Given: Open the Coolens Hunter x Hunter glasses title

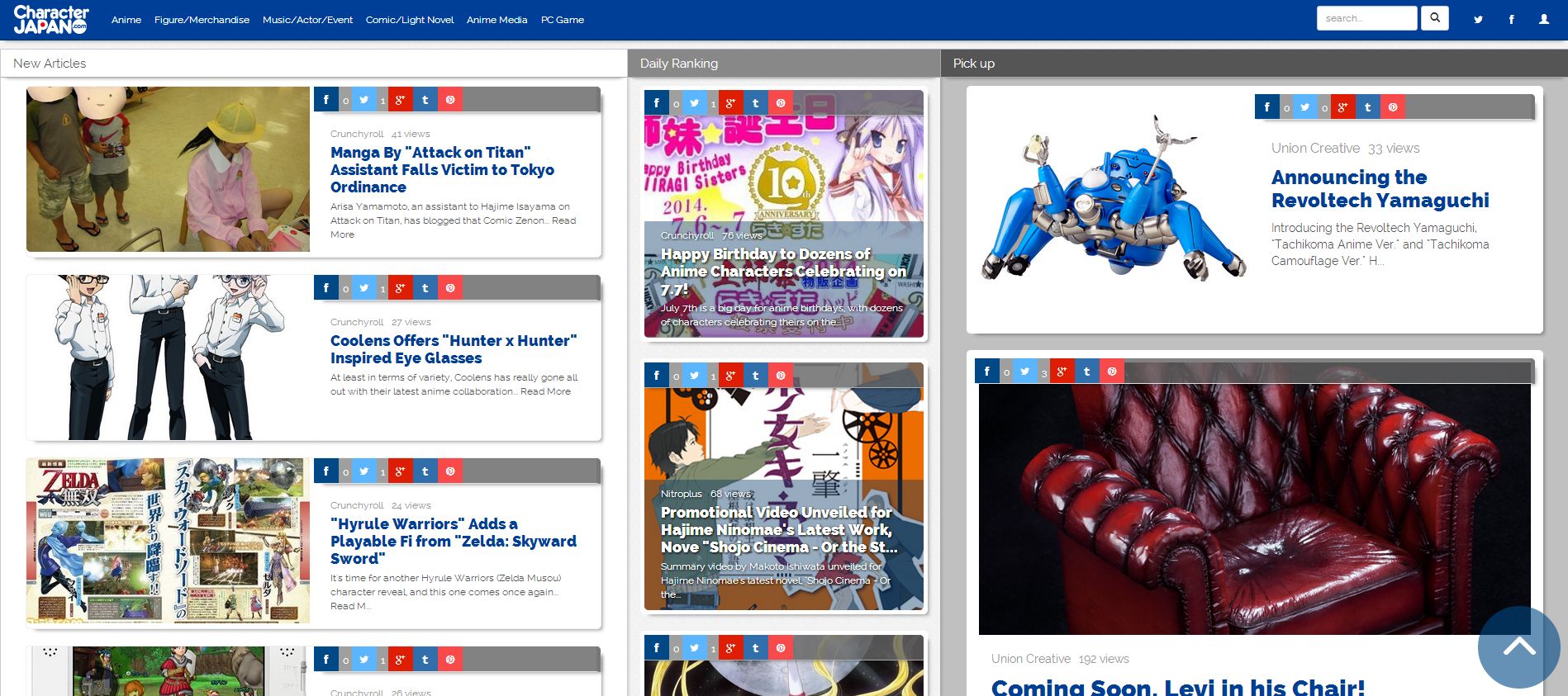Looking at the screenshot, I should [454, 349].
